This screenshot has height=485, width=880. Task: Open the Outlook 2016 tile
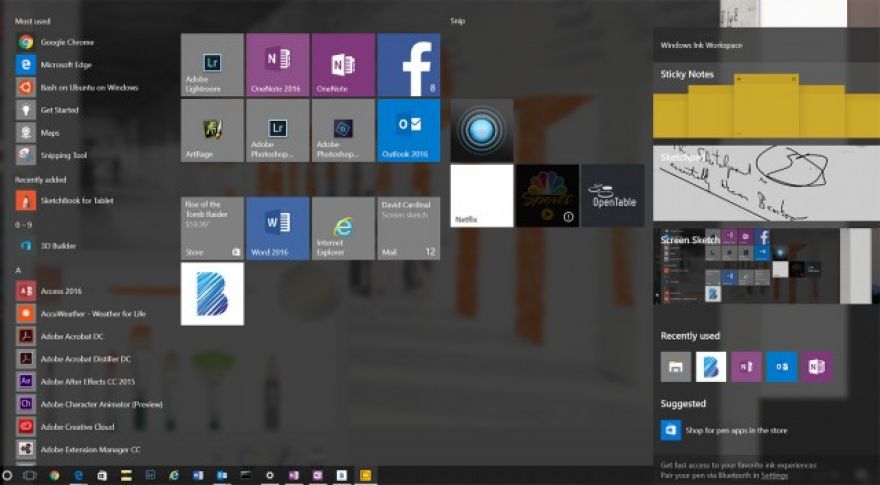(x=409, y=130)
